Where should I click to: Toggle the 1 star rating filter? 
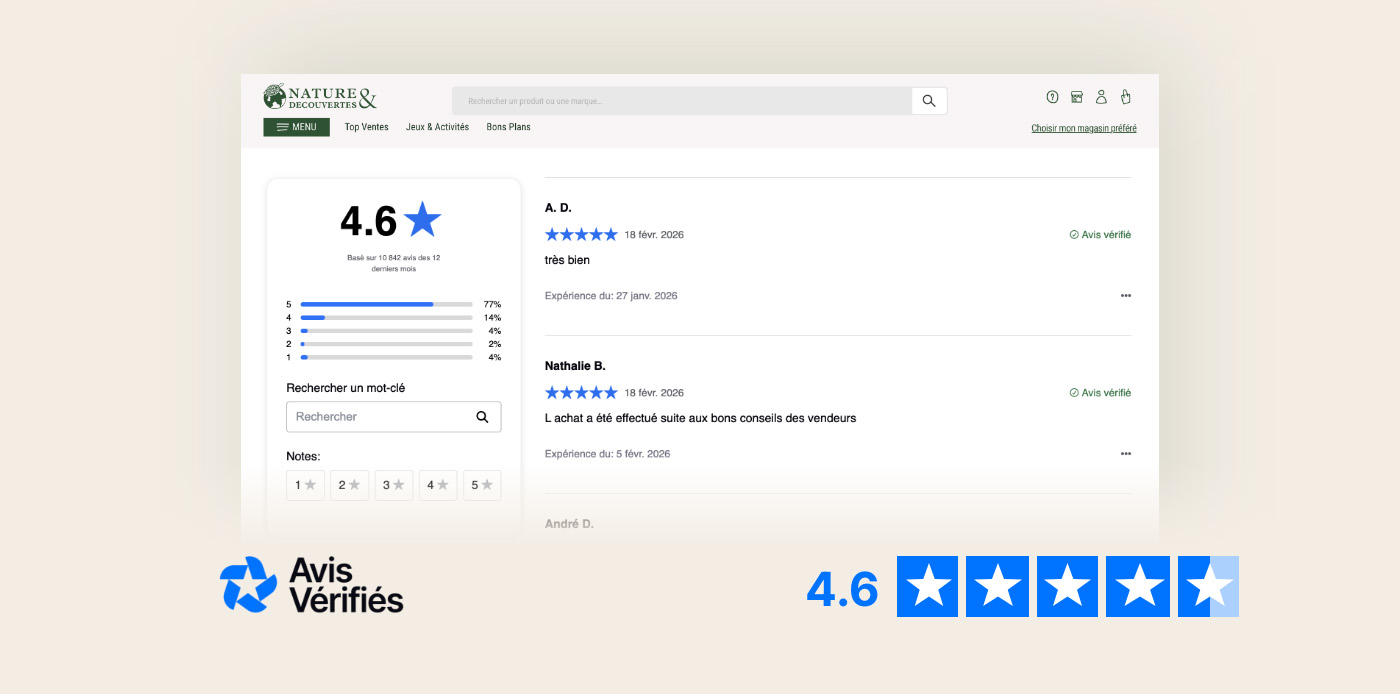305,485
